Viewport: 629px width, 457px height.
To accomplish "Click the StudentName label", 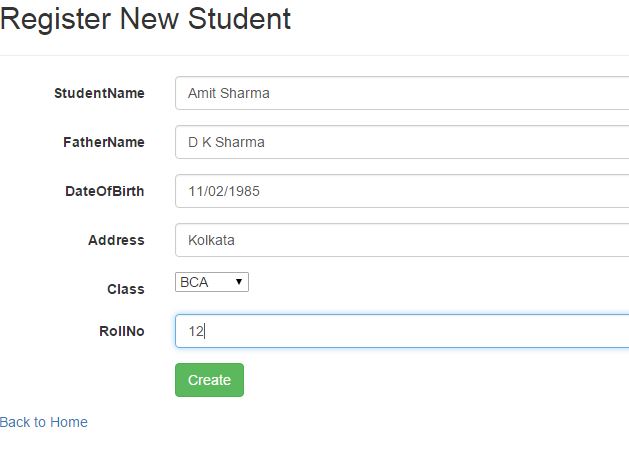I will 99,93.
